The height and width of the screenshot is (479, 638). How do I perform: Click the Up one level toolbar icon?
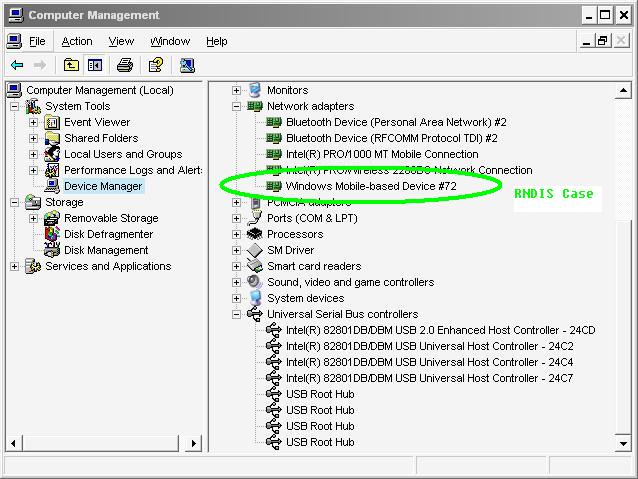71,65
